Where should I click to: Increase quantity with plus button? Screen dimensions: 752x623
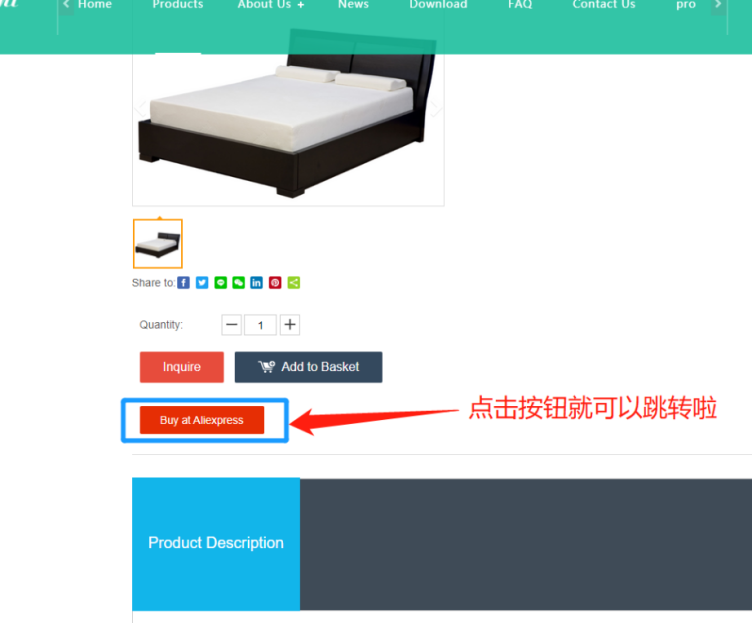click(290, 325)
